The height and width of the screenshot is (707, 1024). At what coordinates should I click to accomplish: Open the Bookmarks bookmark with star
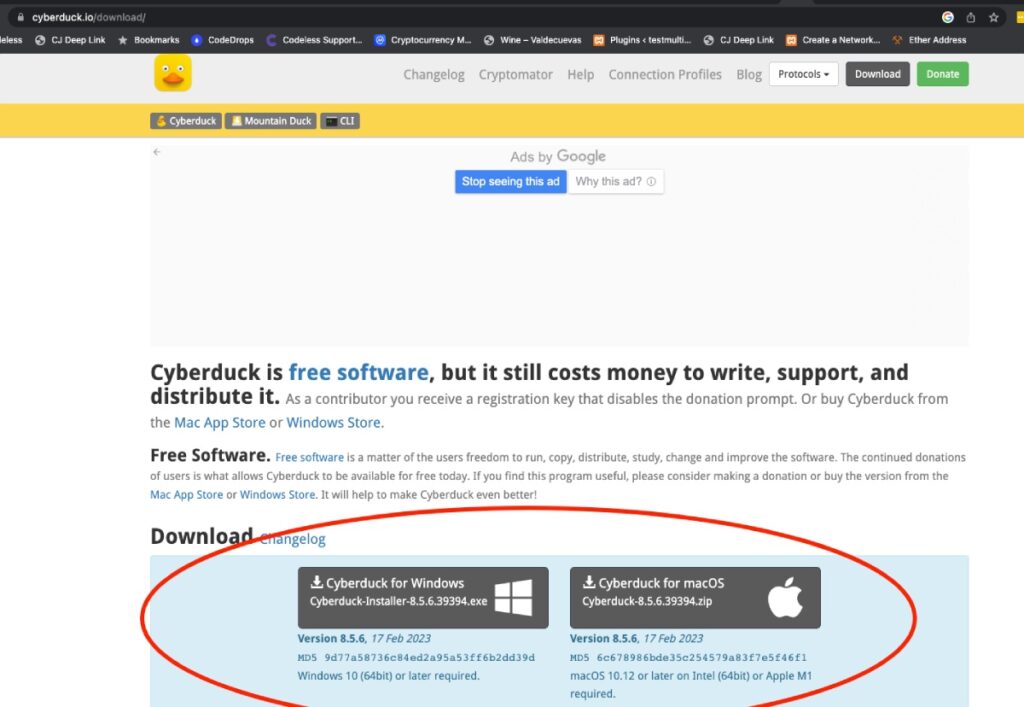coord(148,40)
